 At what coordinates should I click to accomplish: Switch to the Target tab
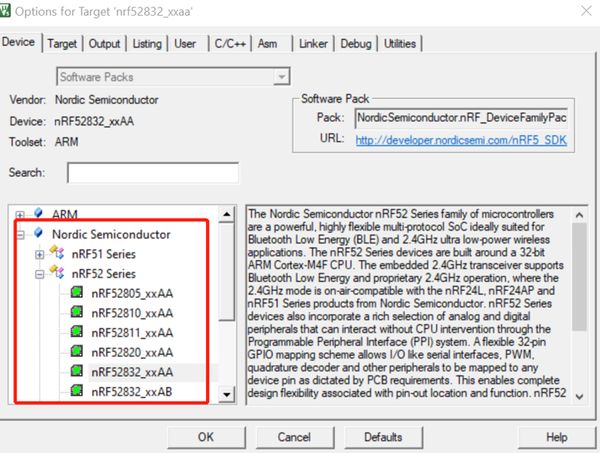[62, 44]
